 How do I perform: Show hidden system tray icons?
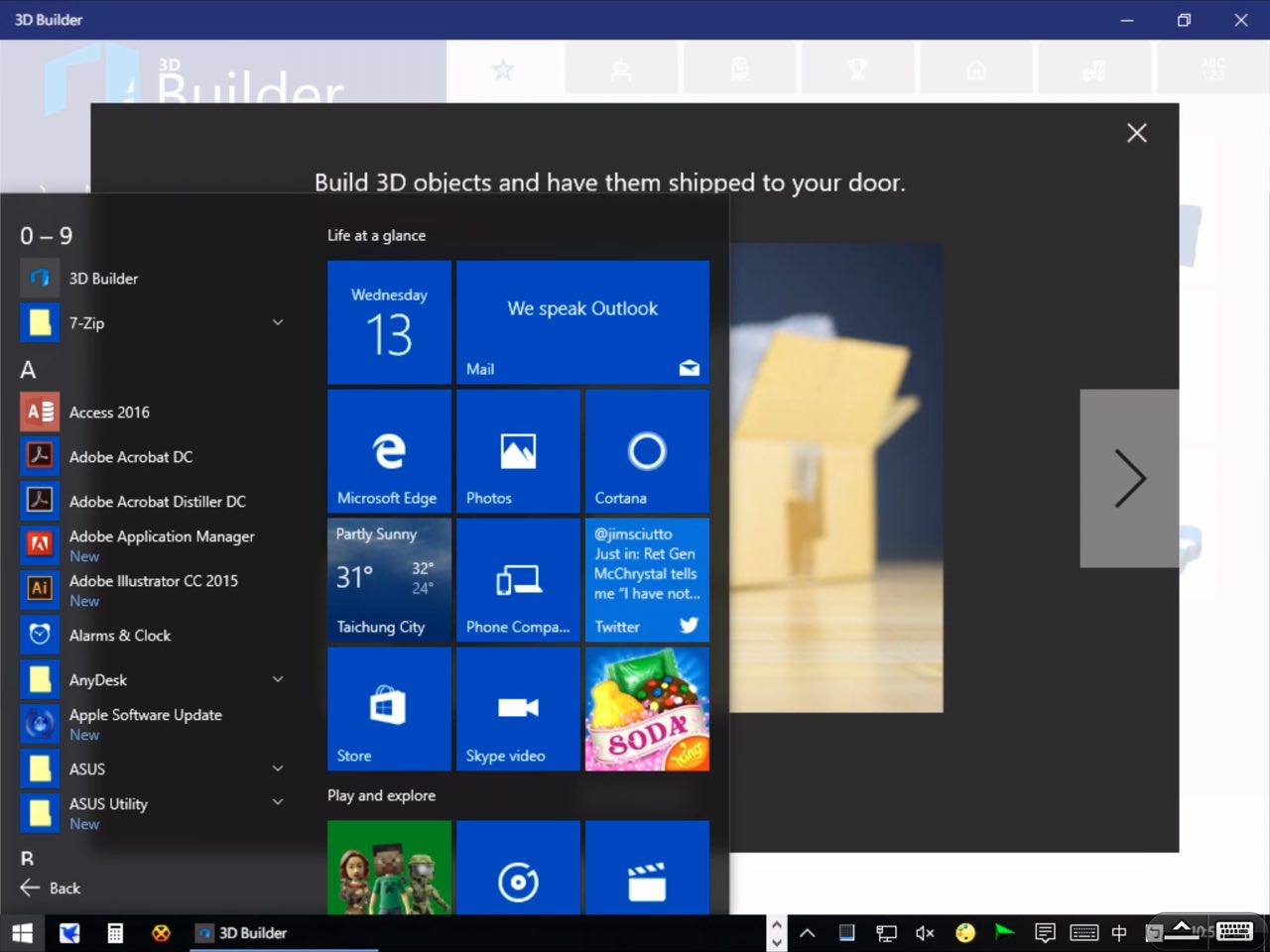point(808,933)
